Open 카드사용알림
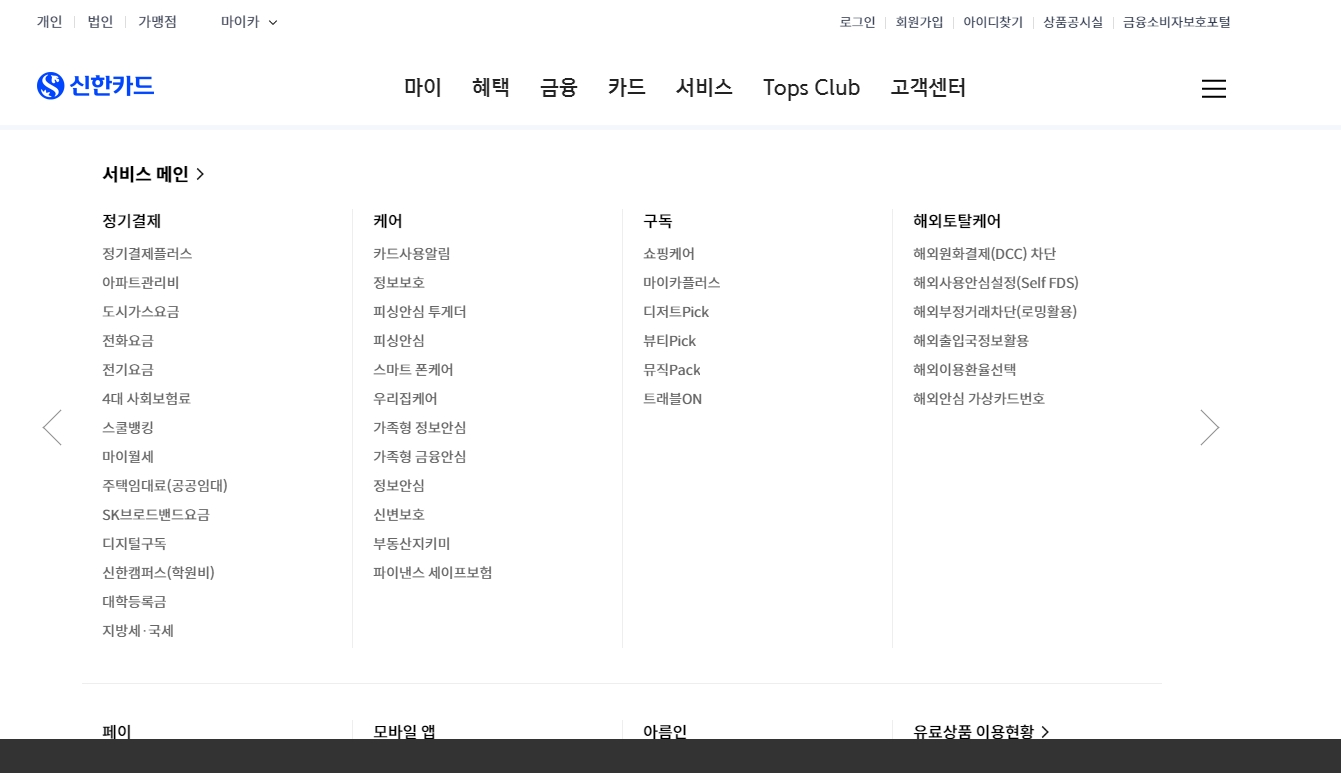 412,254
